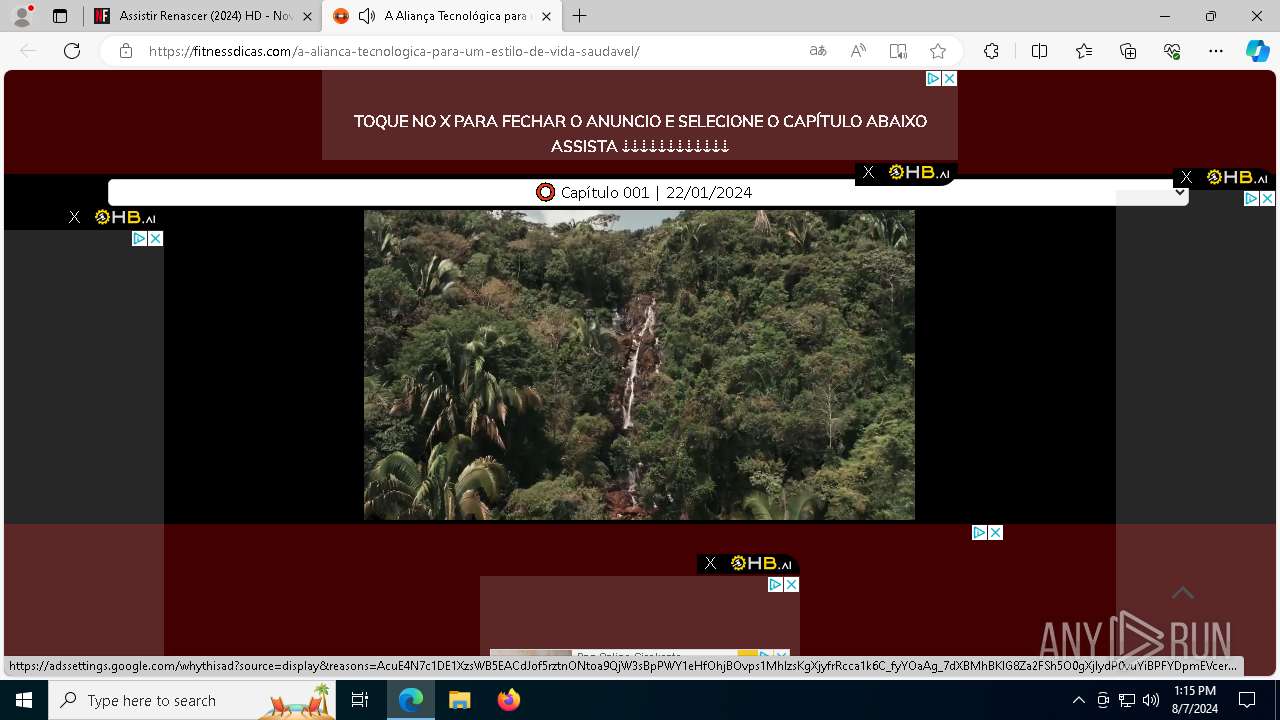Image resolution: width=1280 pixels, height=720 pixels.
Task: Close the ad below the video
Action: pyautogui.click(x=995, y=532)
